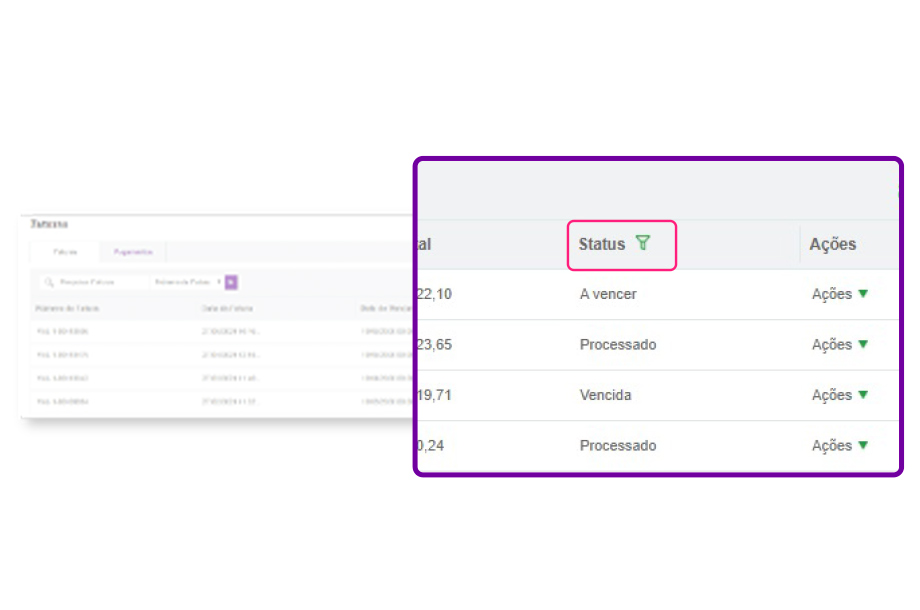Click the Status column header
The height and width of the screenshot is (610, 920).
click(602, 244)
